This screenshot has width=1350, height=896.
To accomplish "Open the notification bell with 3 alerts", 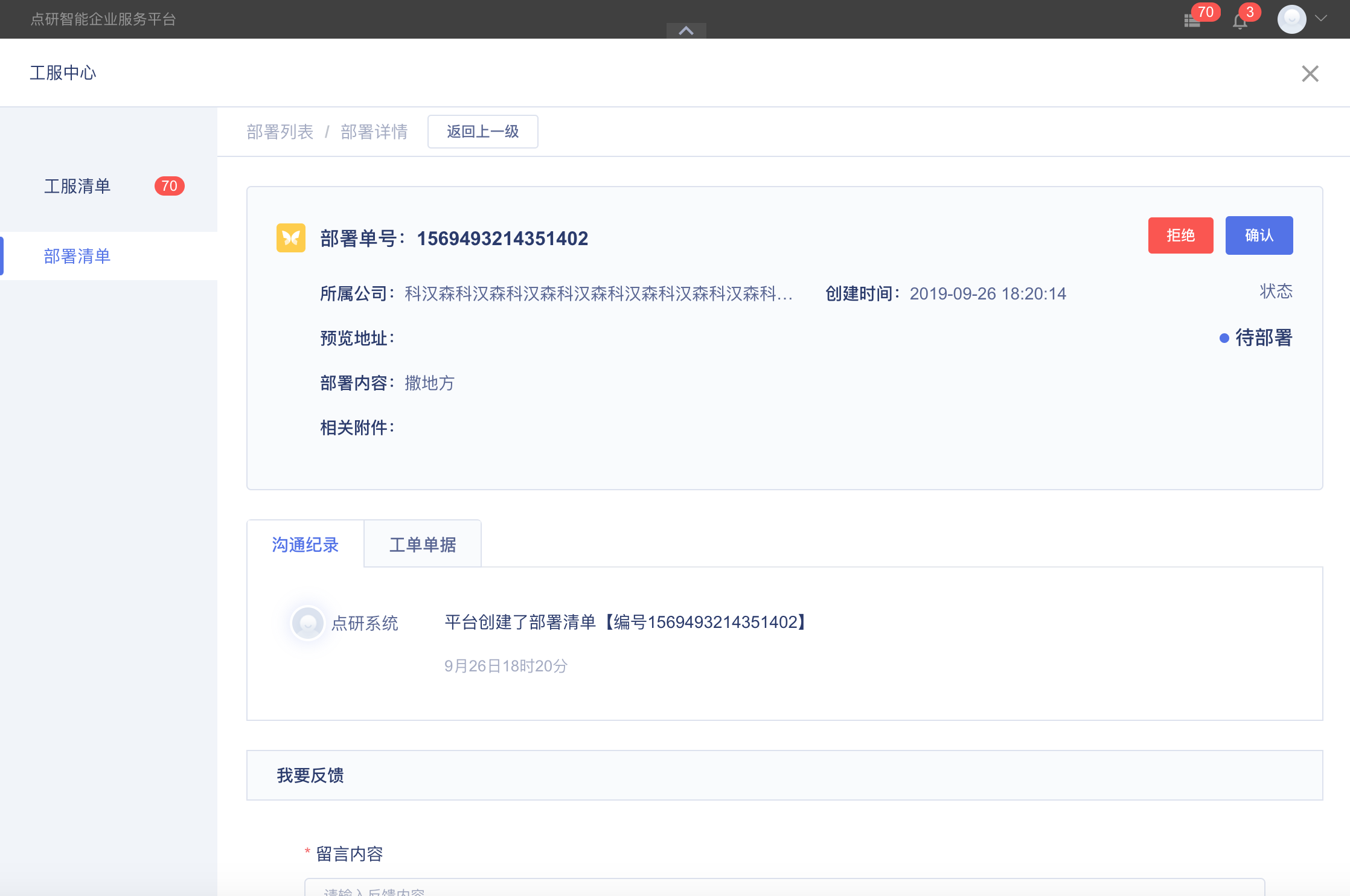I will click(1240, 22).
